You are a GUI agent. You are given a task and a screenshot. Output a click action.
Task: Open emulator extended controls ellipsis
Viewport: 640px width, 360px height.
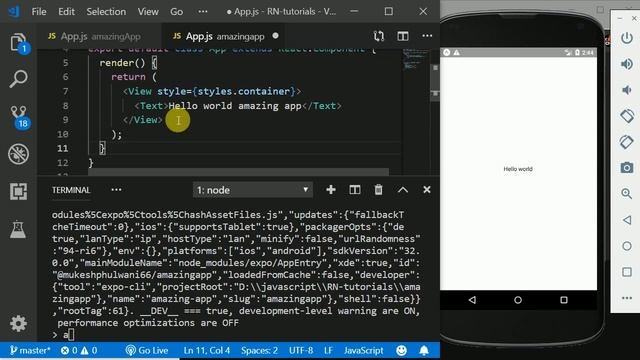coord(627,298)
